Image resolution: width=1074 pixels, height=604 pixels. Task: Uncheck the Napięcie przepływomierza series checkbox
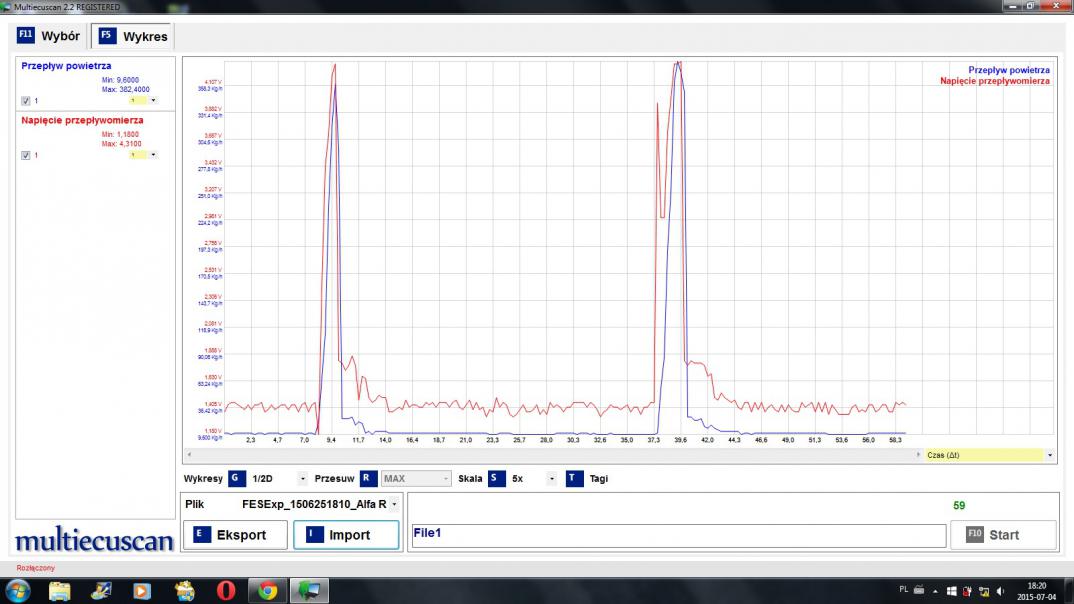click(x=26, y=155)
